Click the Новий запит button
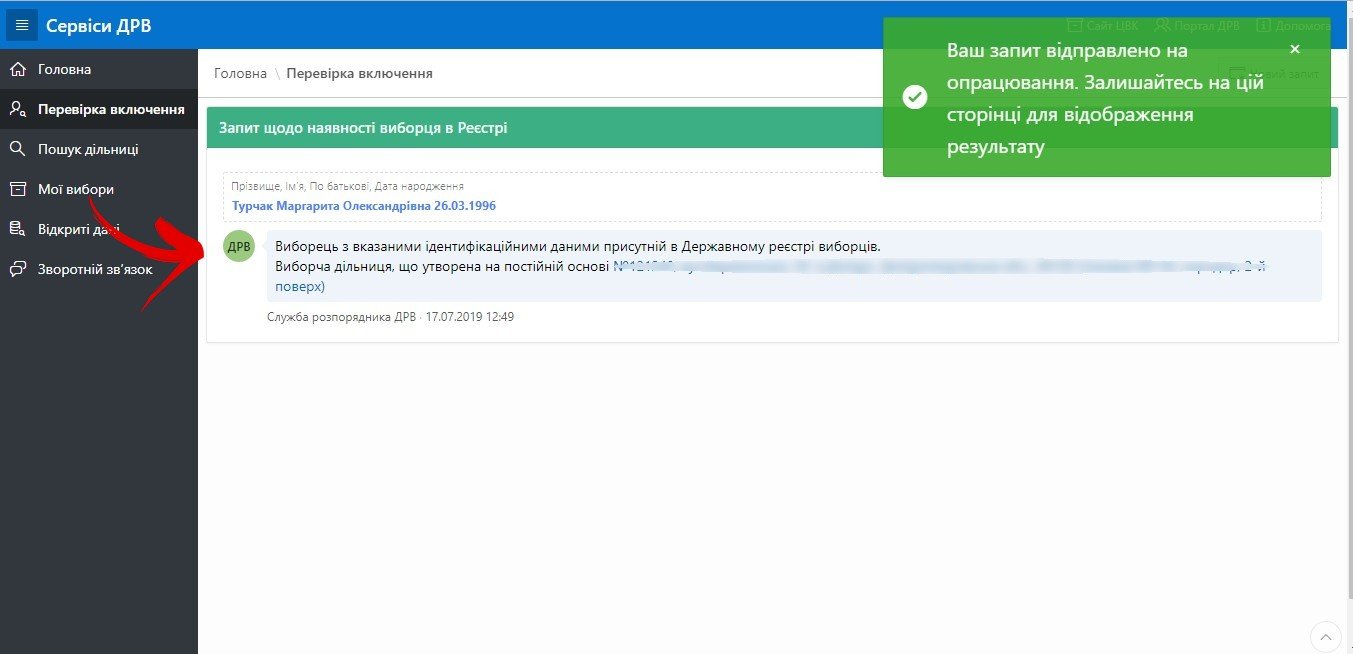This screenshot has width=1353, height=654. coord(1273,74)
